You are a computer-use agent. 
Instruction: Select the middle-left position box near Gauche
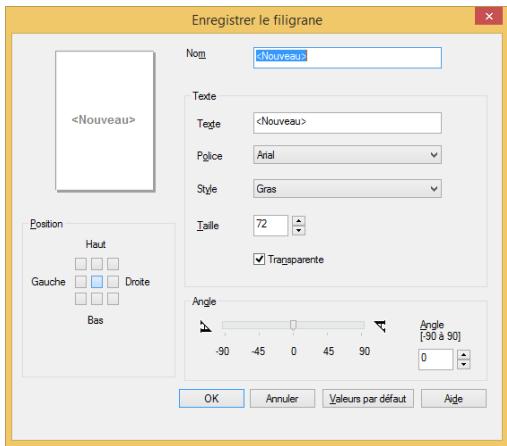(81, 281)
